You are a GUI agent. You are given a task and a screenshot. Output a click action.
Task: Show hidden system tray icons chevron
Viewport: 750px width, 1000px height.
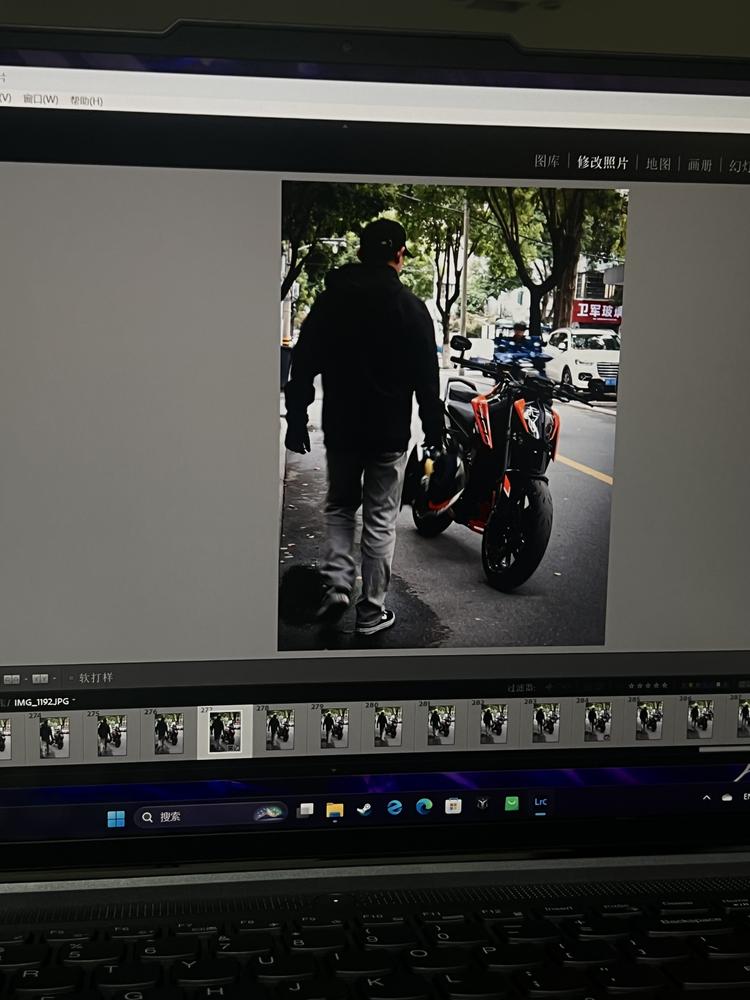coord(706,798)
